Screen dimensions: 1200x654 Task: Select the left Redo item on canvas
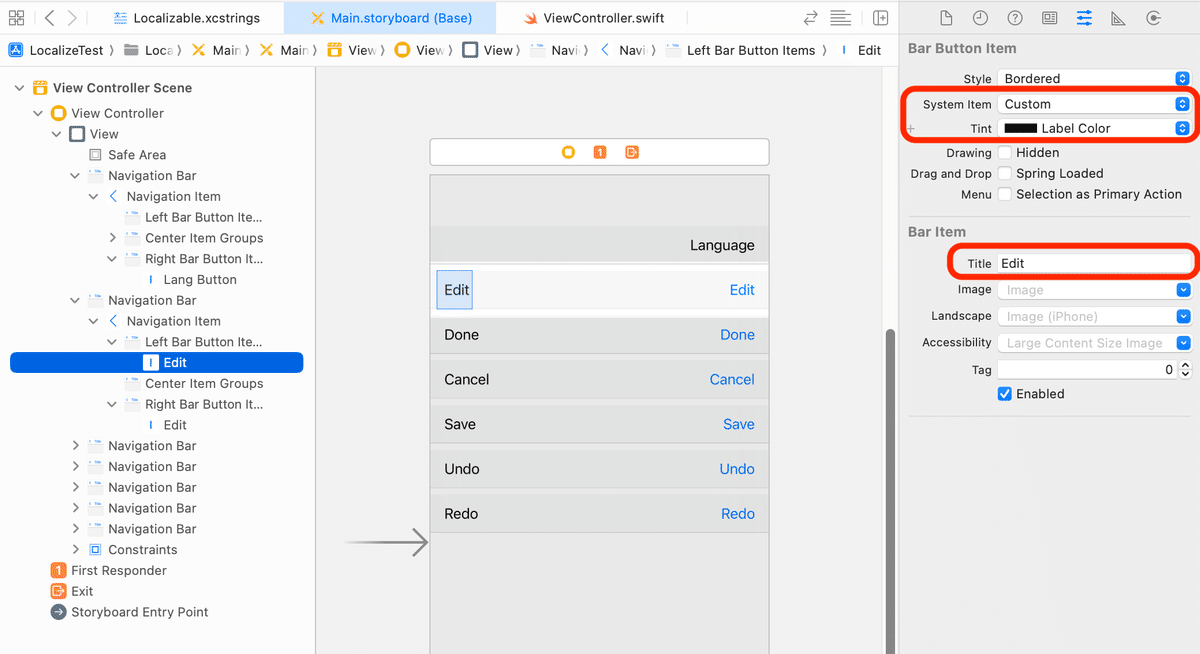tap(461, 514)
